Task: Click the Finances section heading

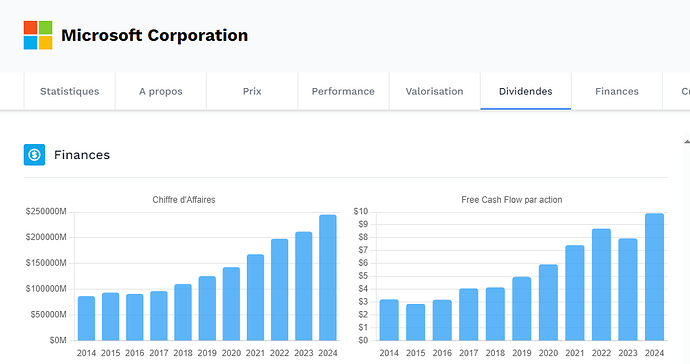Action: [x=82, y=155]
